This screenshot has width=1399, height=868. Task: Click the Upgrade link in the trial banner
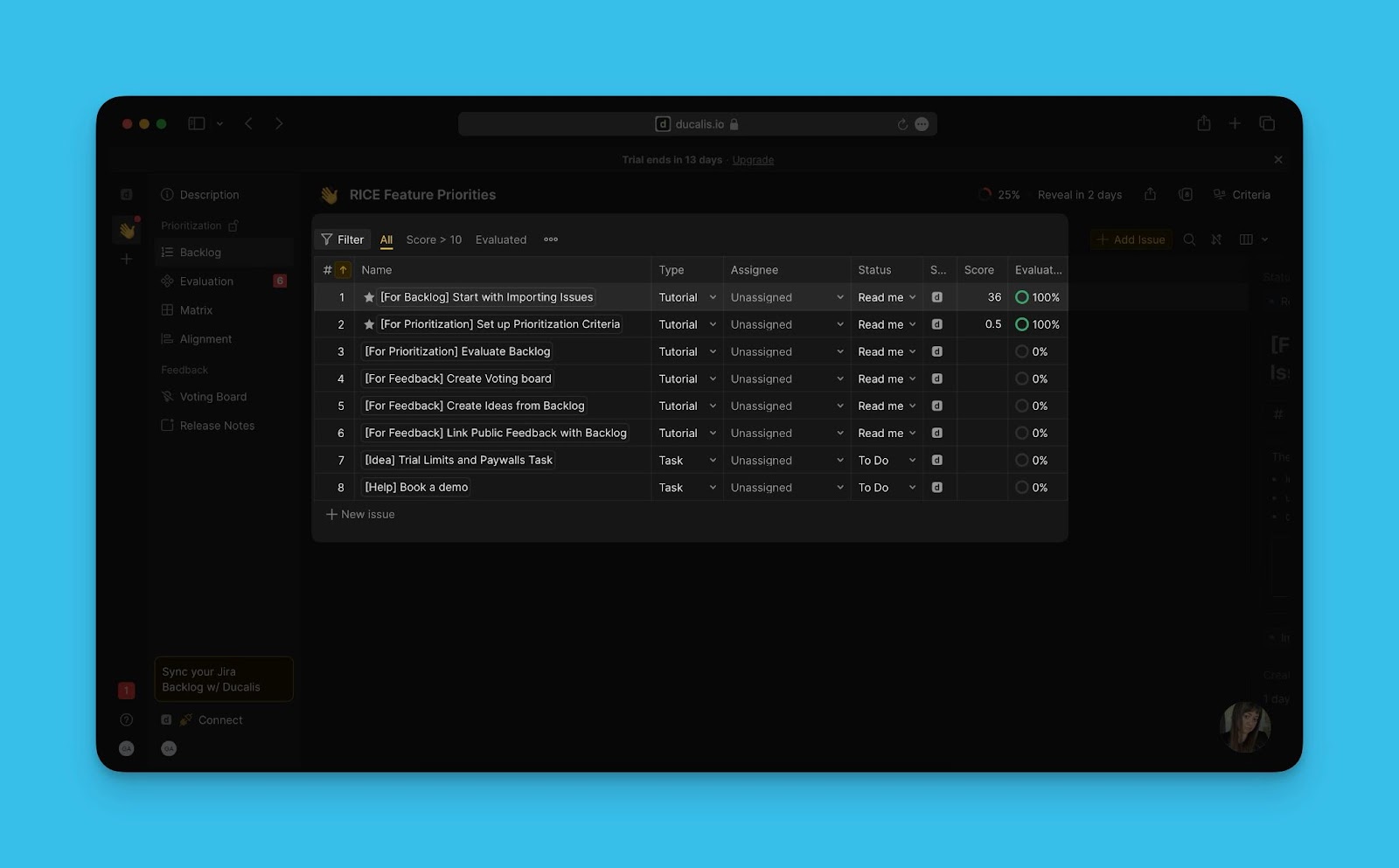[752, 159]
